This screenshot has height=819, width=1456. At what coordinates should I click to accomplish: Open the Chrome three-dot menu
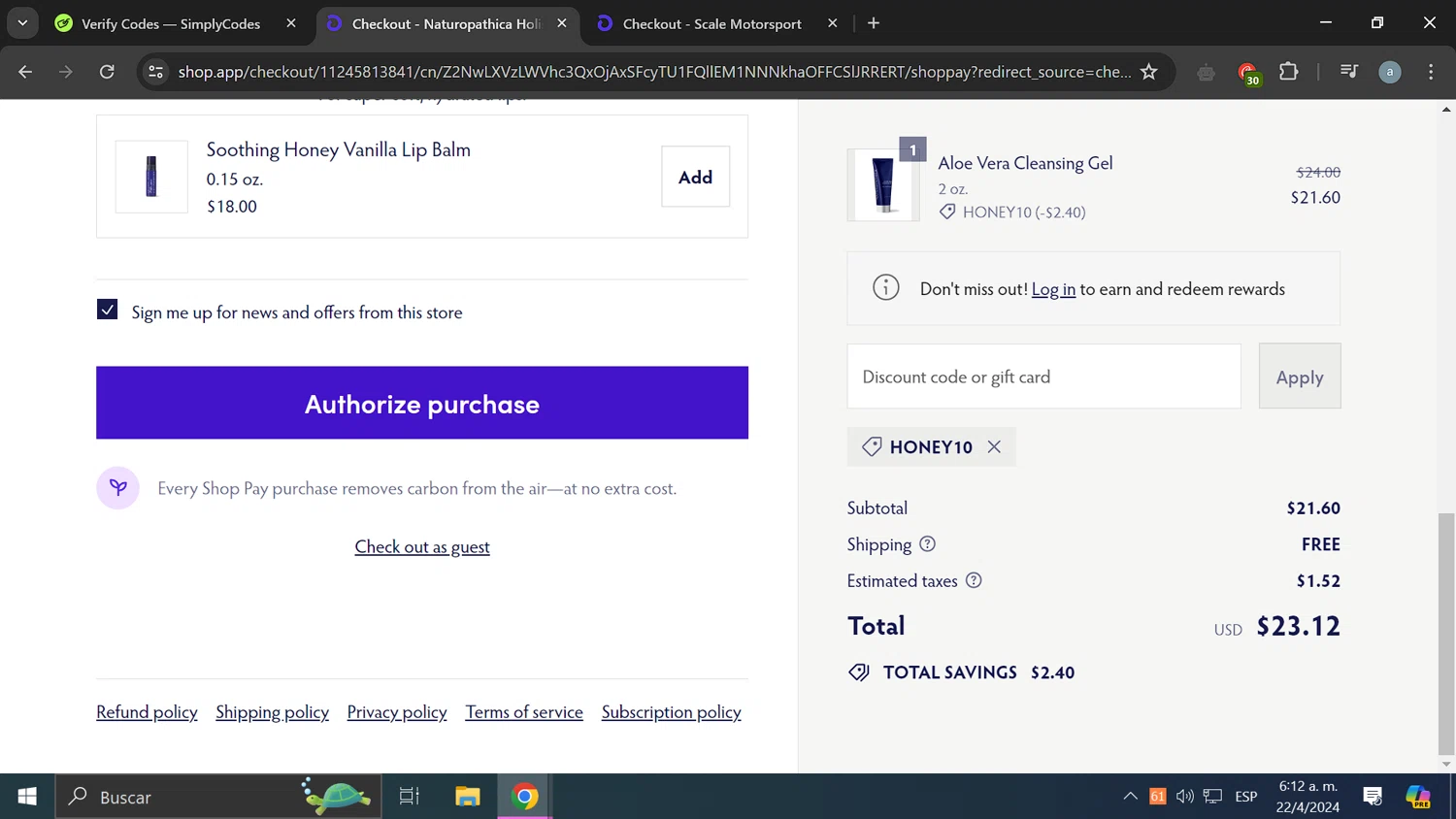[1431, 72]
